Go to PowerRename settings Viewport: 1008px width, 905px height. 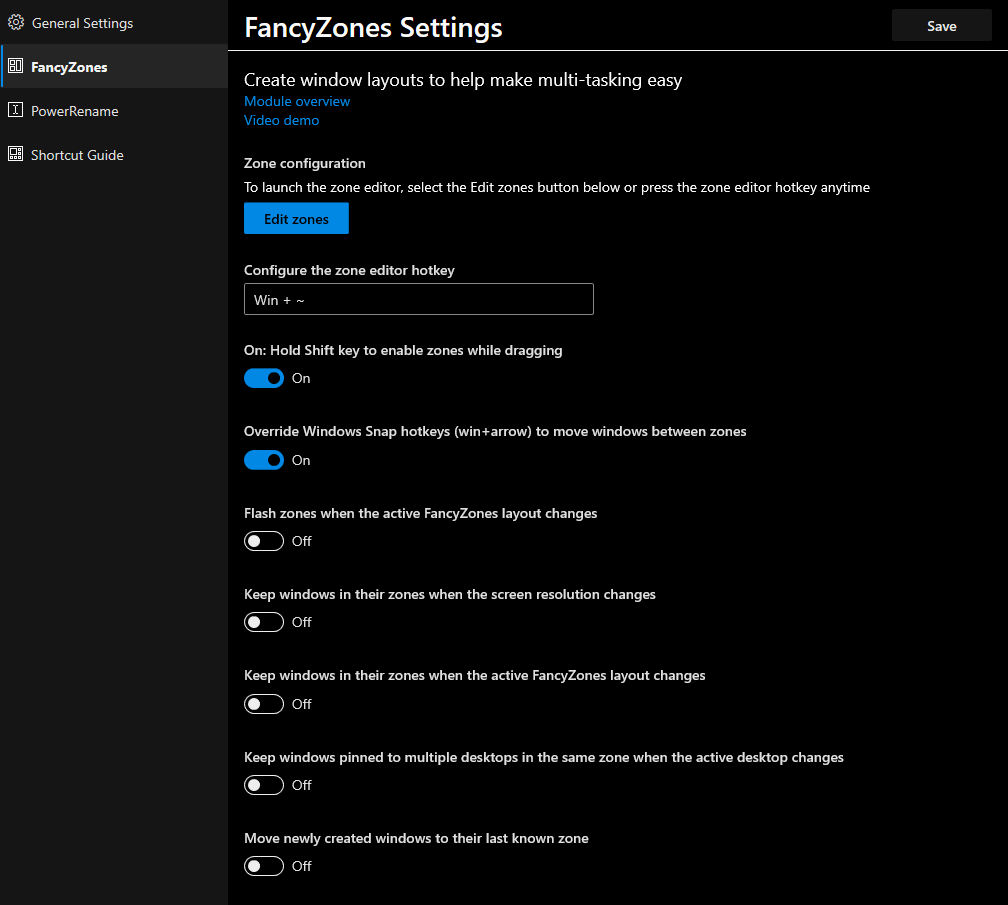pyautogui.click(x=114, y=111)
